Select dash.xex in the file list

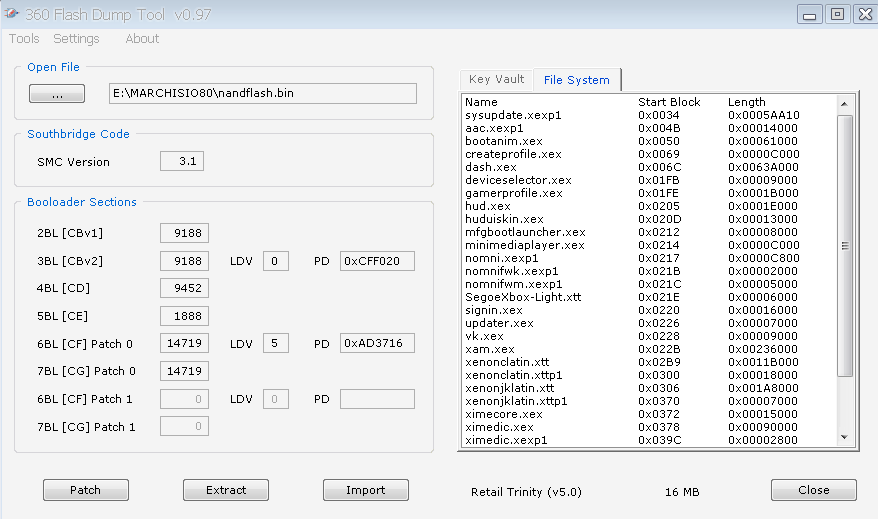pyautogui.click(x=491, y=167)
